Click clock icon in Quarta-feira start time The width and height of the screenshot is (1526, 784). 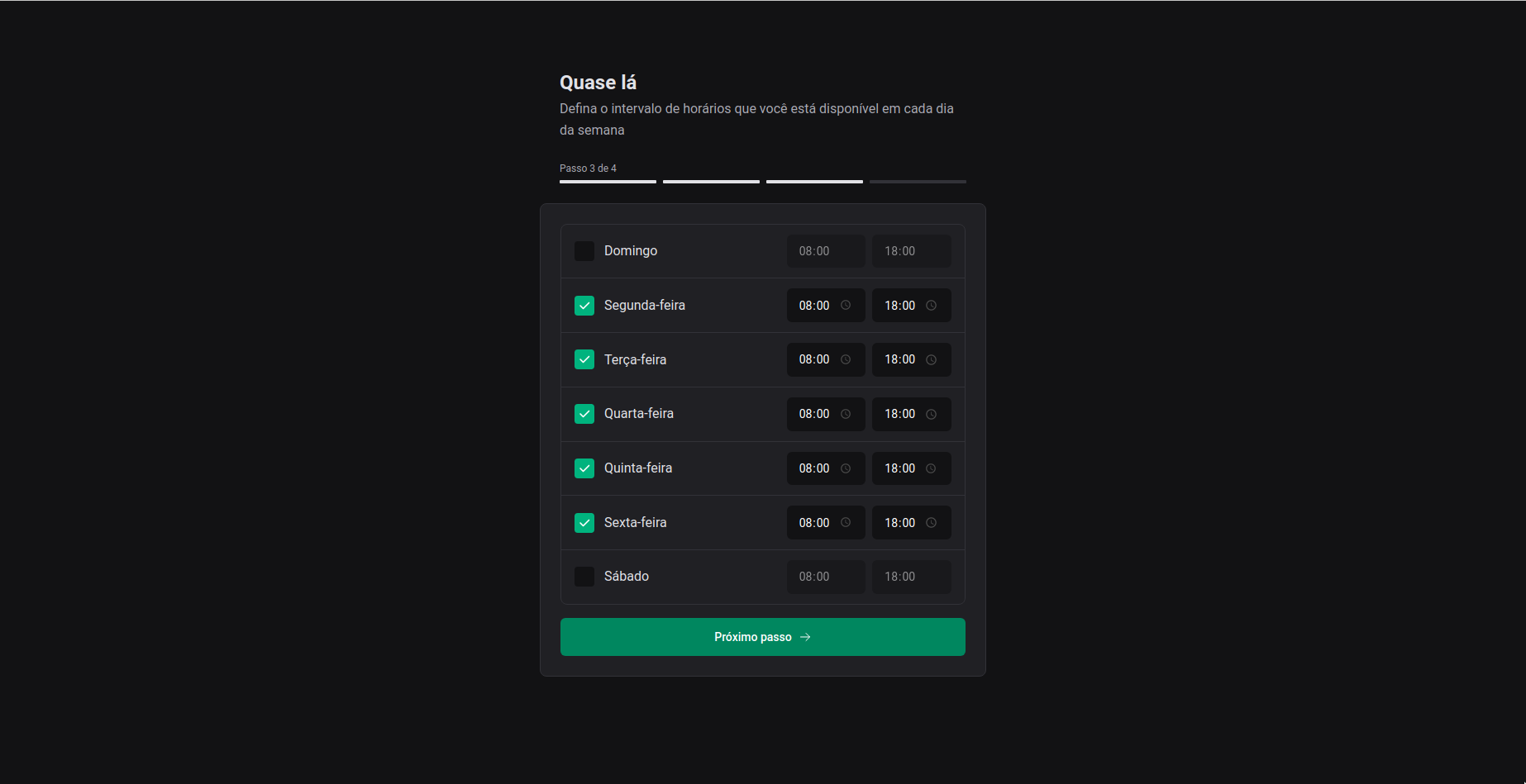[x=846, y=414]
